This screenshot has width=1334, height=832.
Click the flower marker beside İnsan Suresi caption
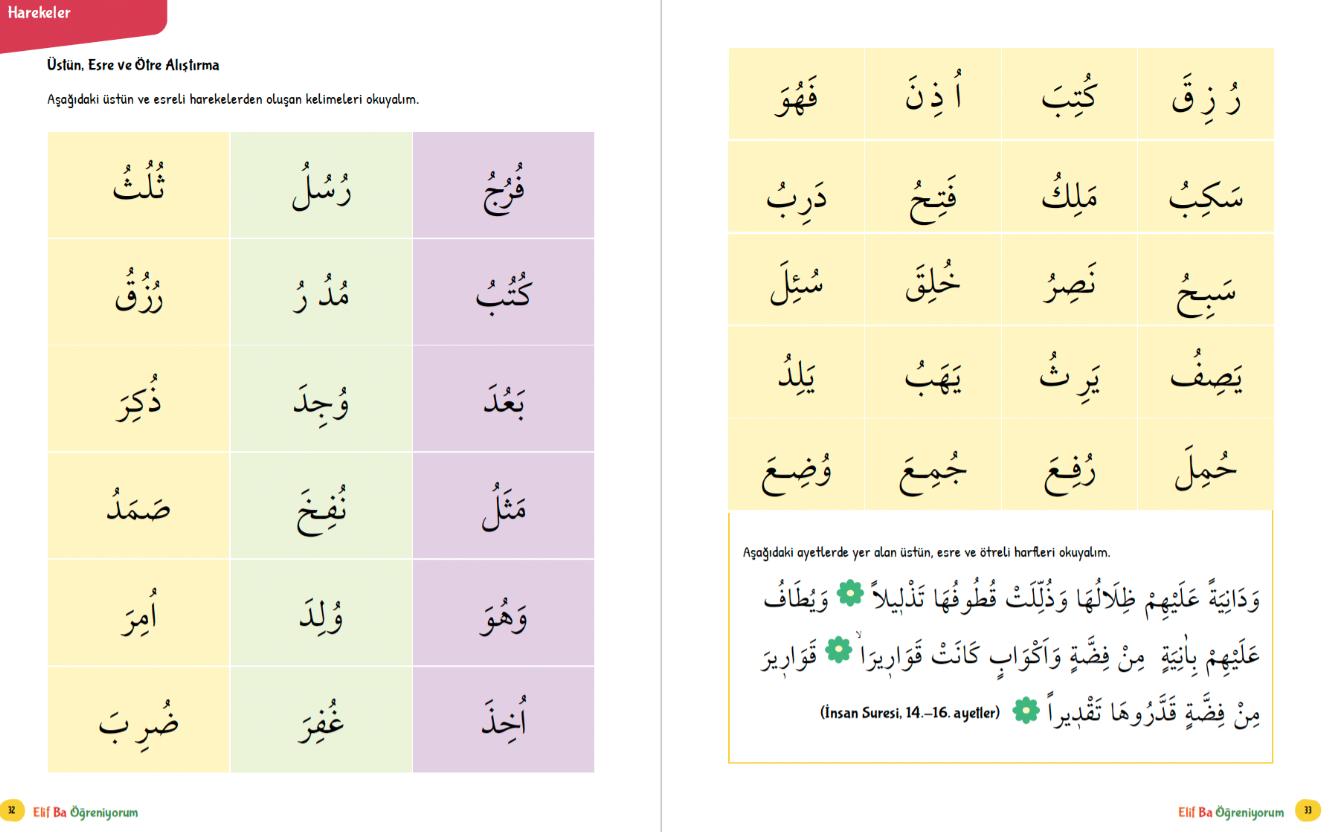1023,712
